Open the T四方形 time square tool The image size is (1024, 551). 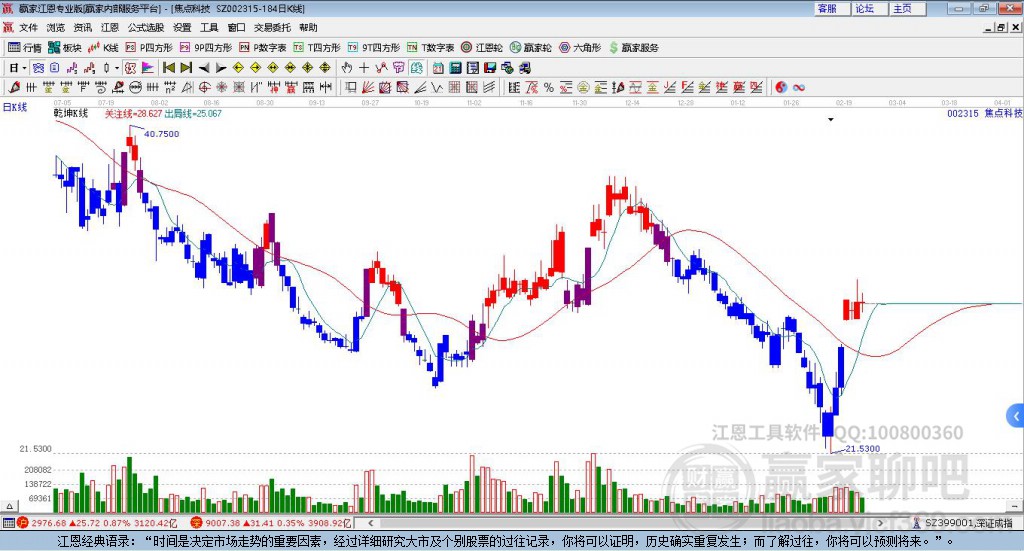pos(317,48)
